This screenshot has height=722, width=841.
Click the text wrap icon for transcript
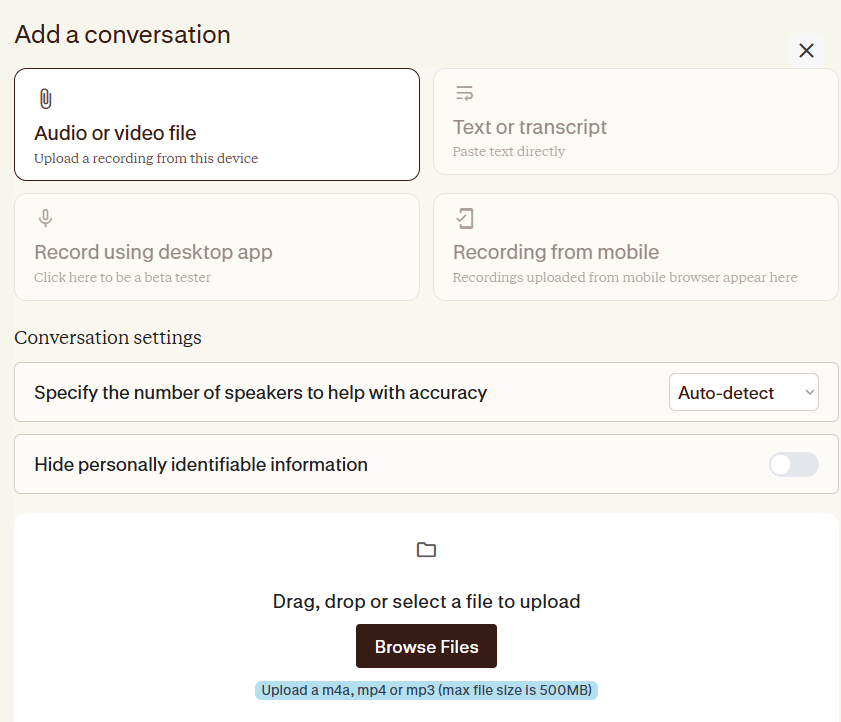pyautogui.click(x=464, y=93)
